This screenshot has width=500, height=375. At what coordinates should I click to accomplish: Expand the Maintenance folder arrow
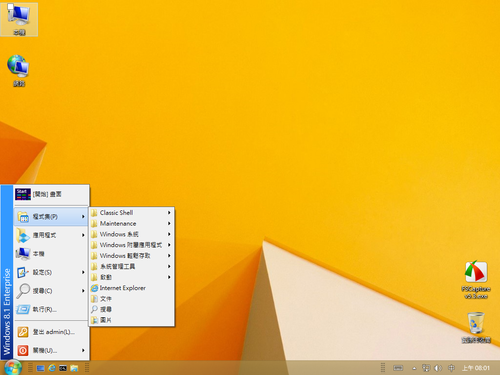169,223
